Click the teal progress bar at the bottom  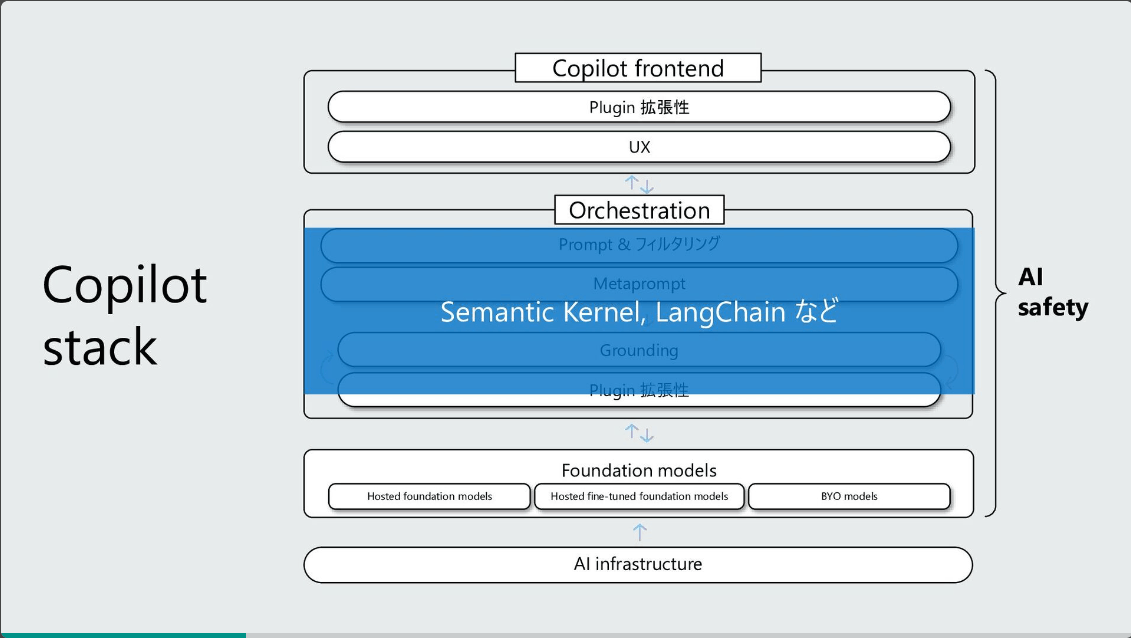[123, 635]
